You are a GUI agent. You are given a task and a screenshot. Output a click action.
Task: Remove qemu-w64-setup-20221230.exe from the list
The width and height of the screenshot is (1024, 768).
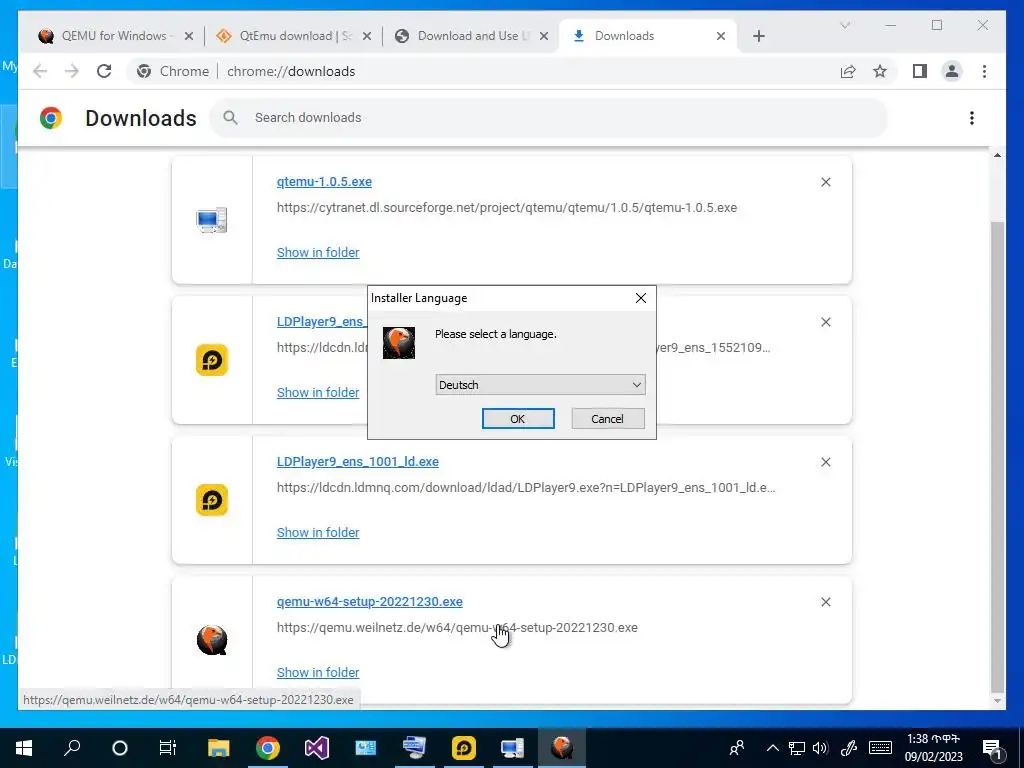point(825,602)
